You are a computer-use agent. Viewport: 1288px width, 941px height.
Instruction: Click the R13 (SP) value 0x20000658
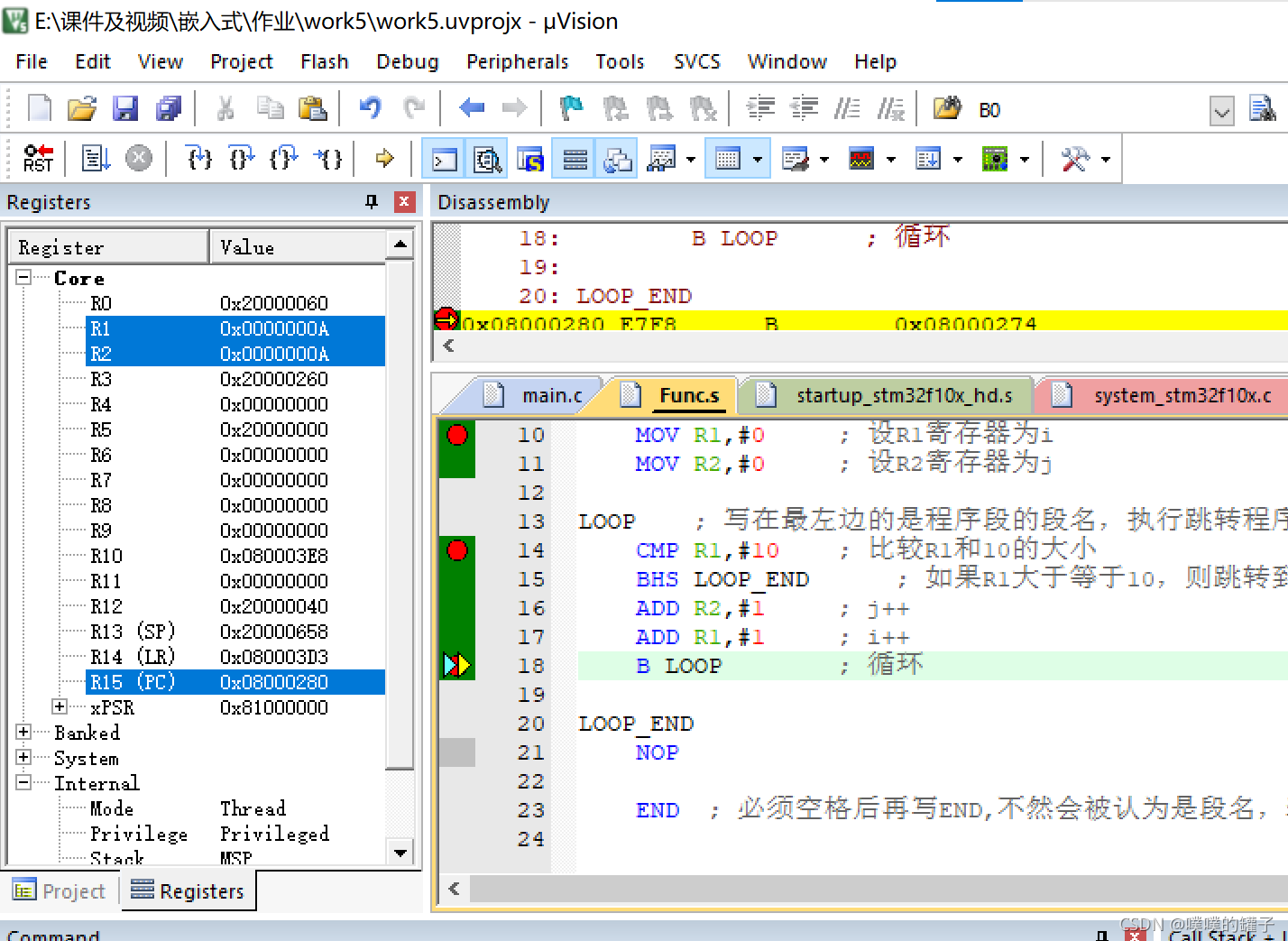(x=274, y=632)
